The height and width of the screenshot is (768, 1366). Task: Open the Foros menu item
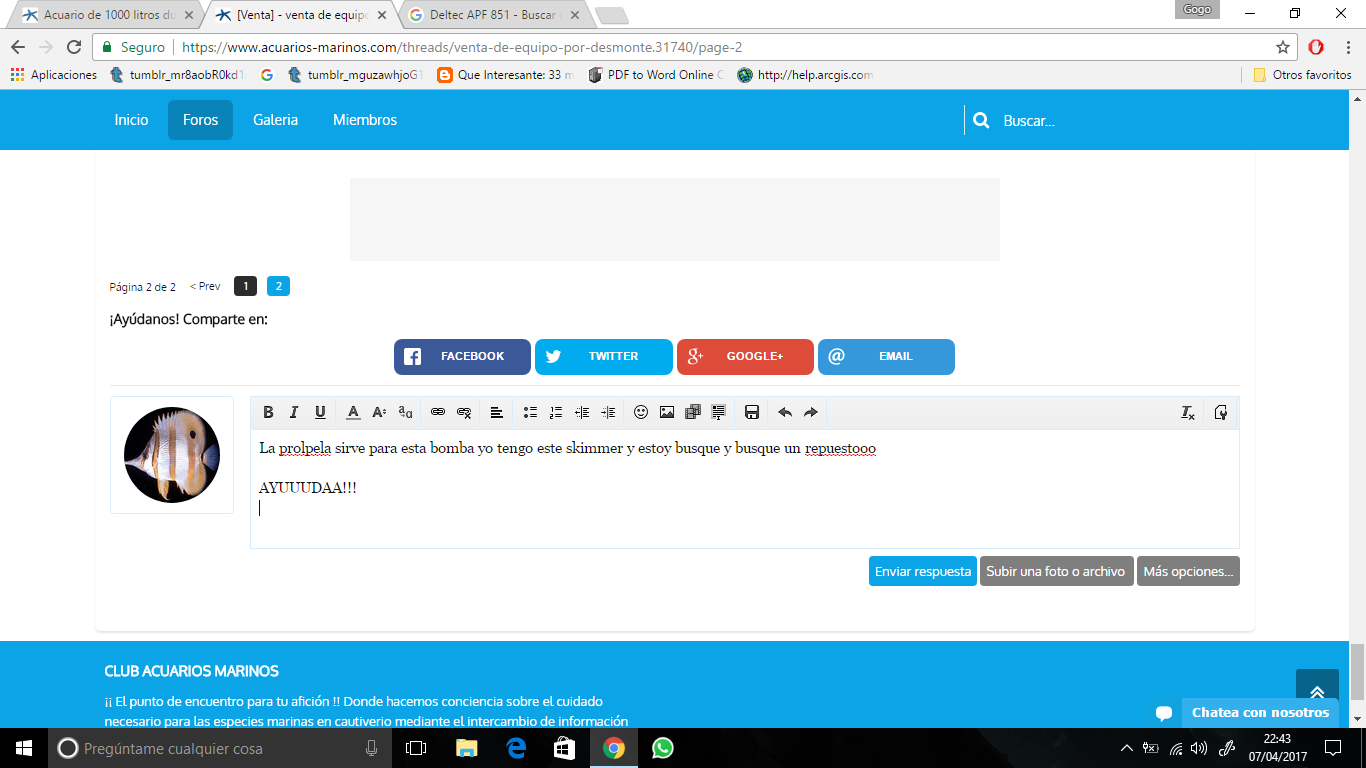point(200,120)
